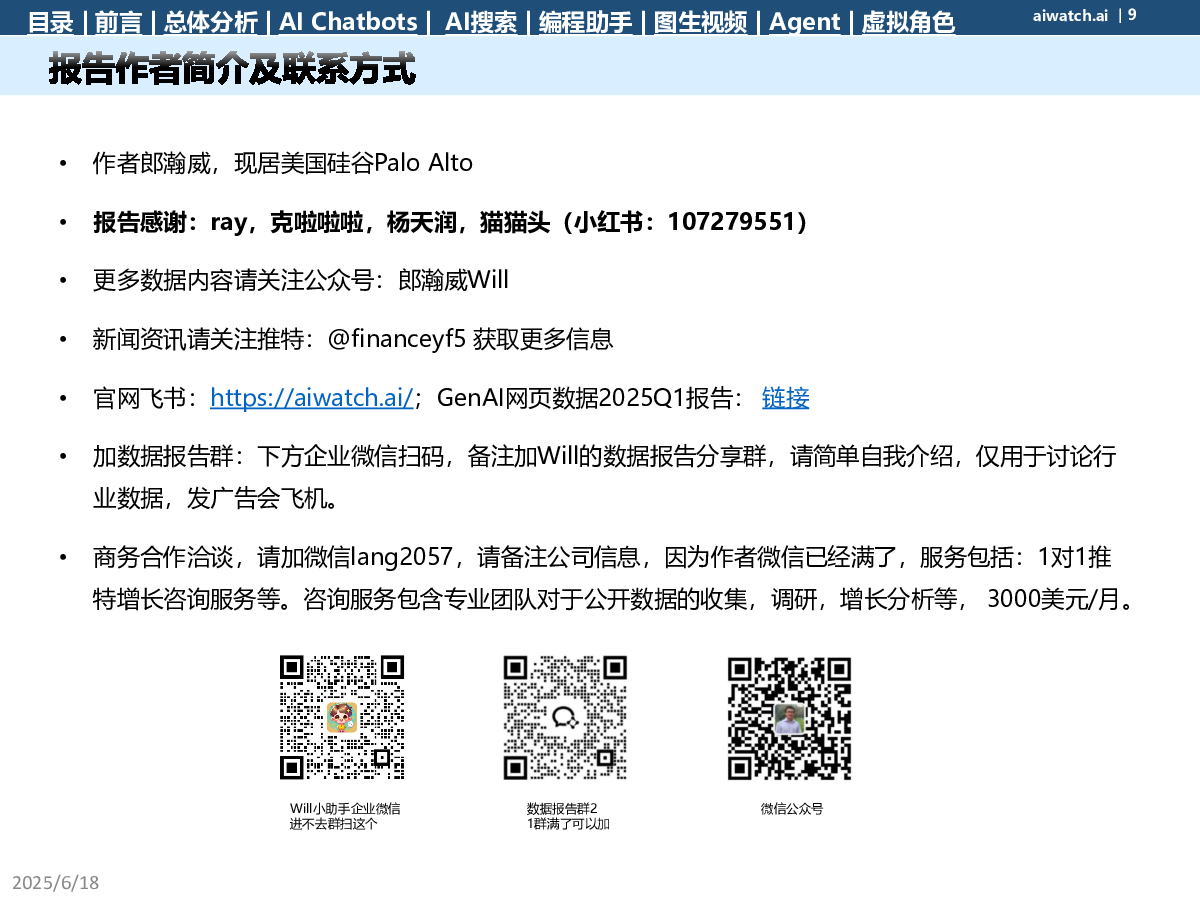The image size is (1200, 900).
Task: Click the caption 进不去群扫这个
Action: point(334,825)
